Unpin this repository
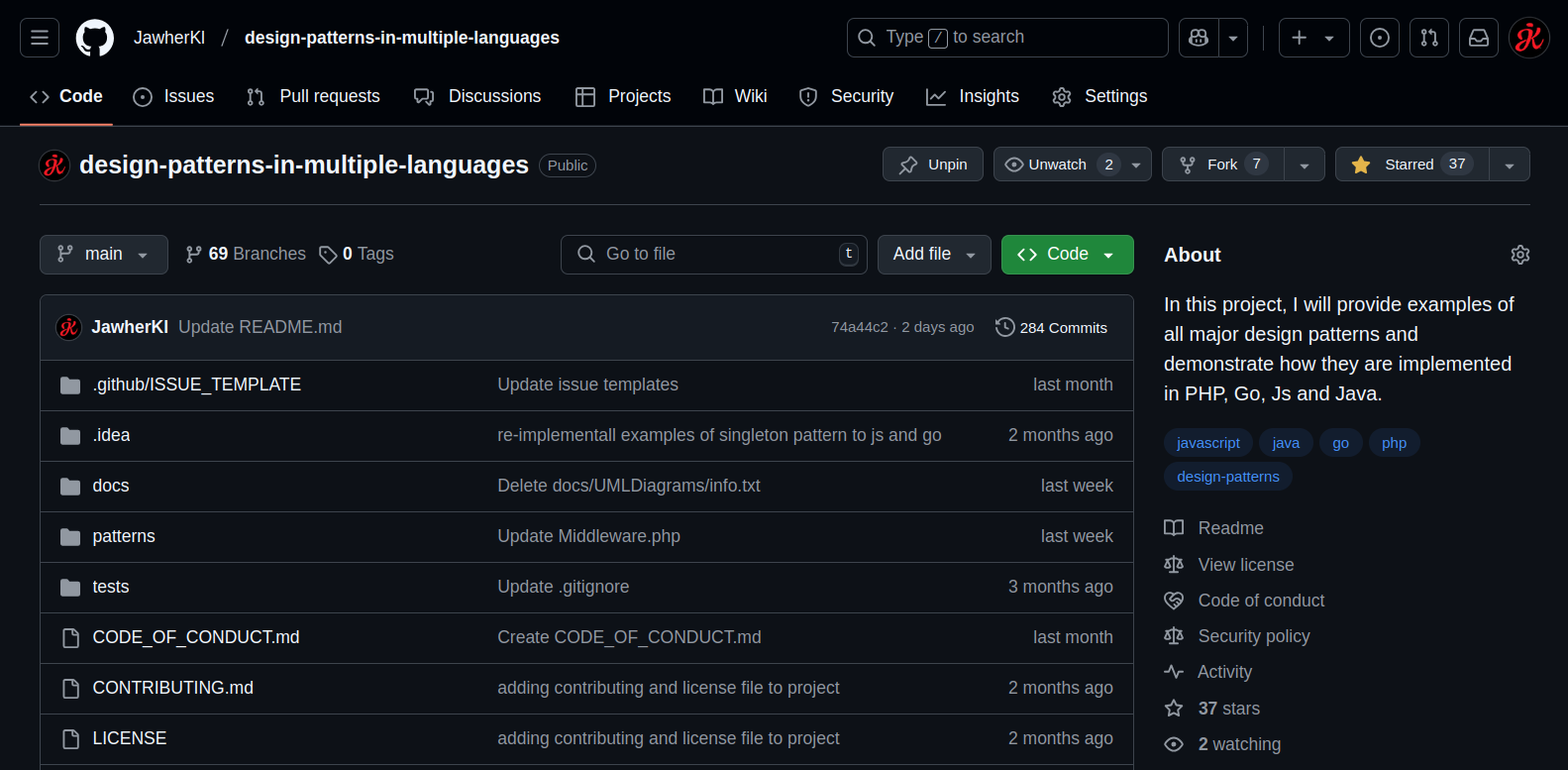The width and height of the screenshot is (1568, 770). point(932,165)
